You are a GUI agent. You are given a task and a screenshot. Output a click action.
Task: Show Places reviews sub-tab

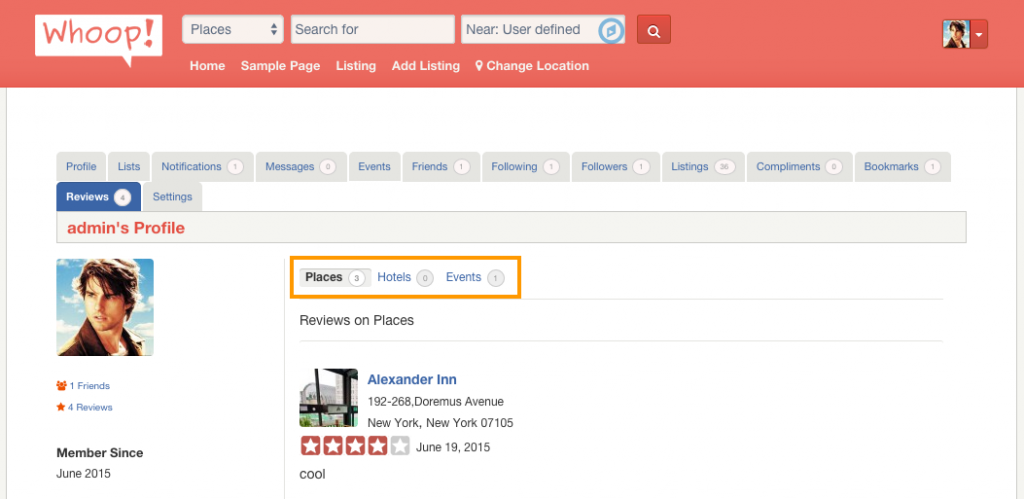(335, 278)
